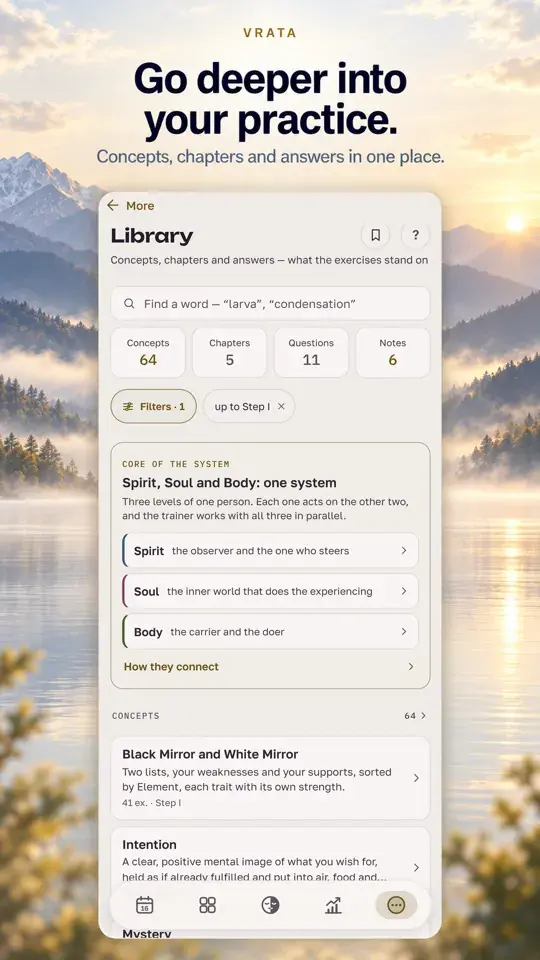Select the Concepts 64 tab card
540x960 pixels.
[x=148, y=353]
